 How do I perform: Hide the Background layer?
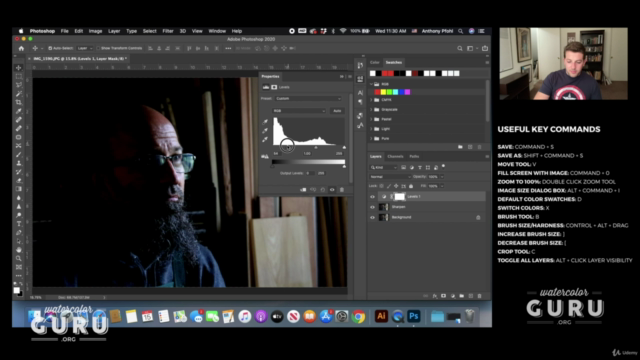[372, 218]
